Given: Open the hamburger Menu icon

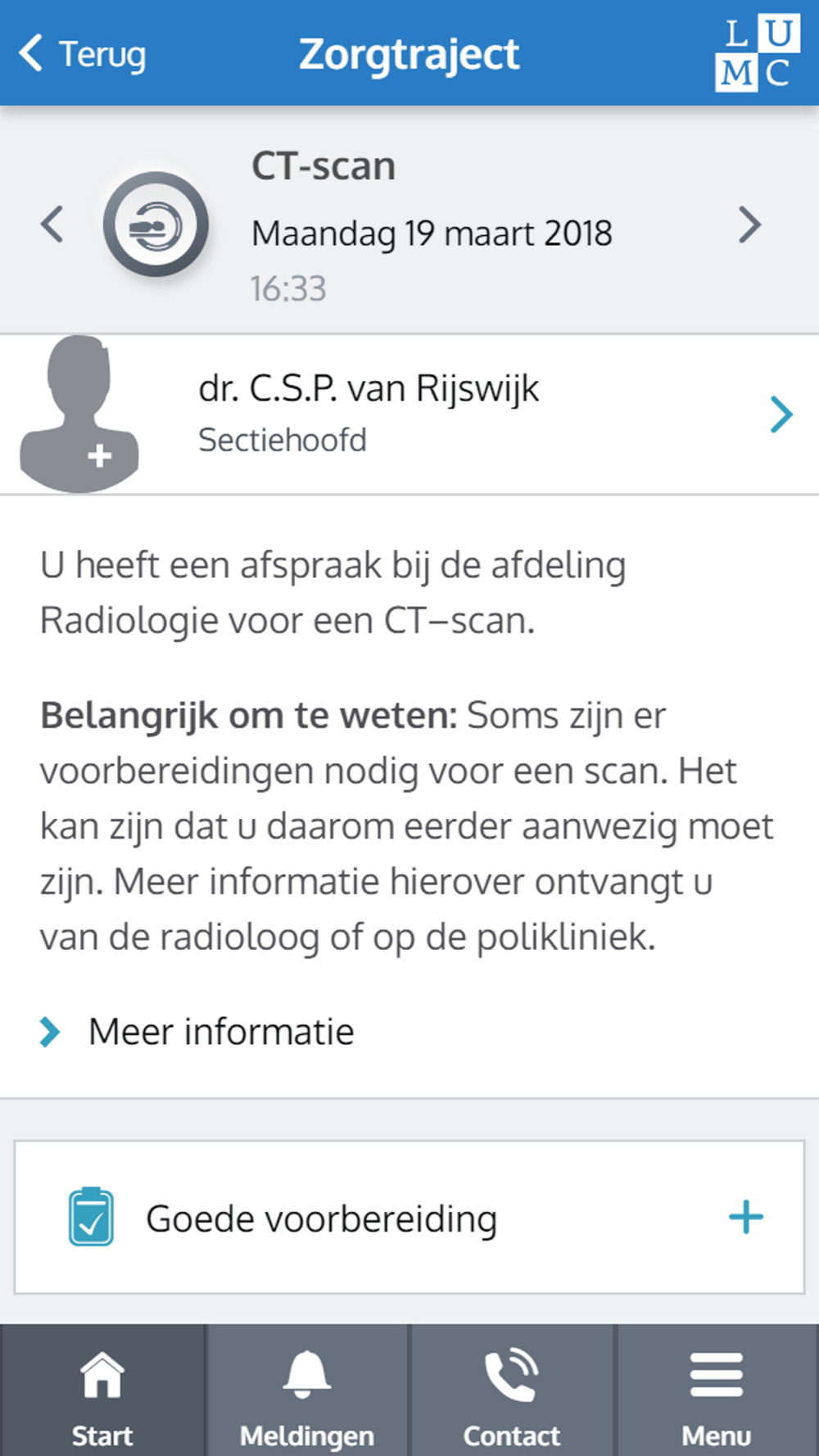Looking at the screenshot, I should pyautogui.click(x=717, y=1374).
